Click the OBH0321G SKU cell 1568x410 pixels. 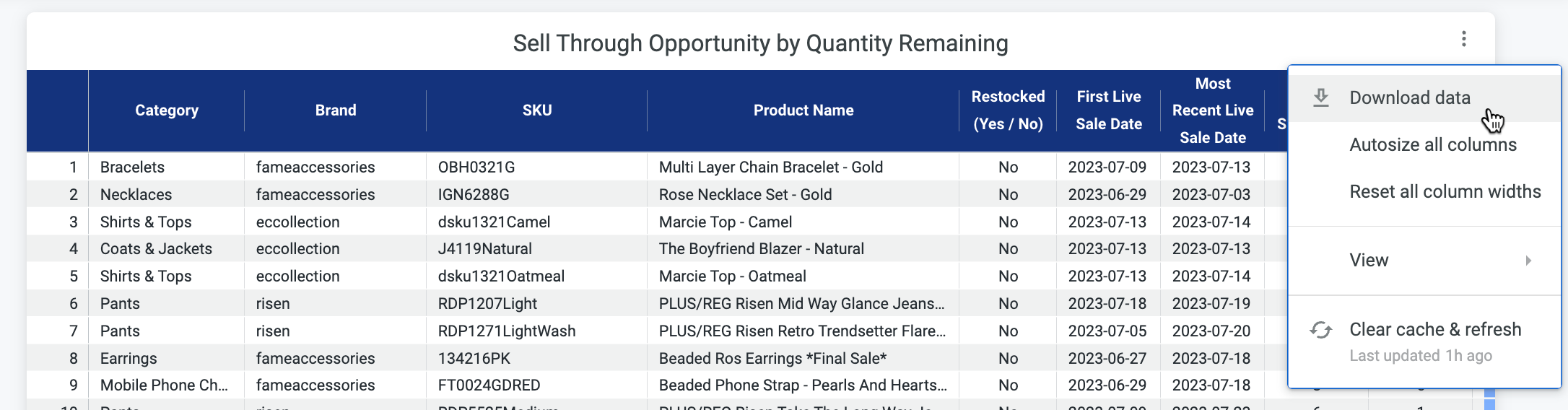[537, 167]
